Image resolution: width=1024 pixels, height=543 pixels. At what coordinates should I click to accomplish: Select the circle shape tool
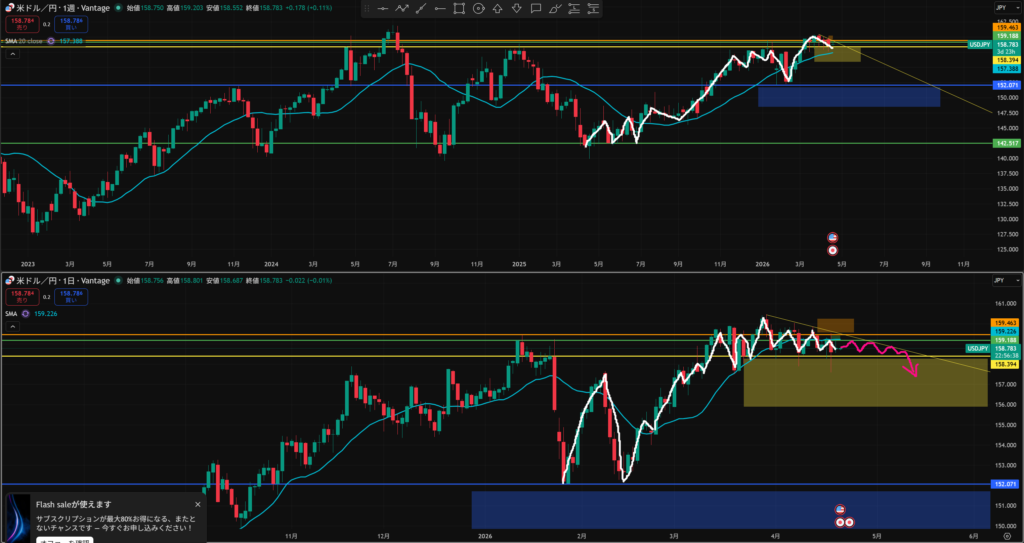click(x=478, y=9)
